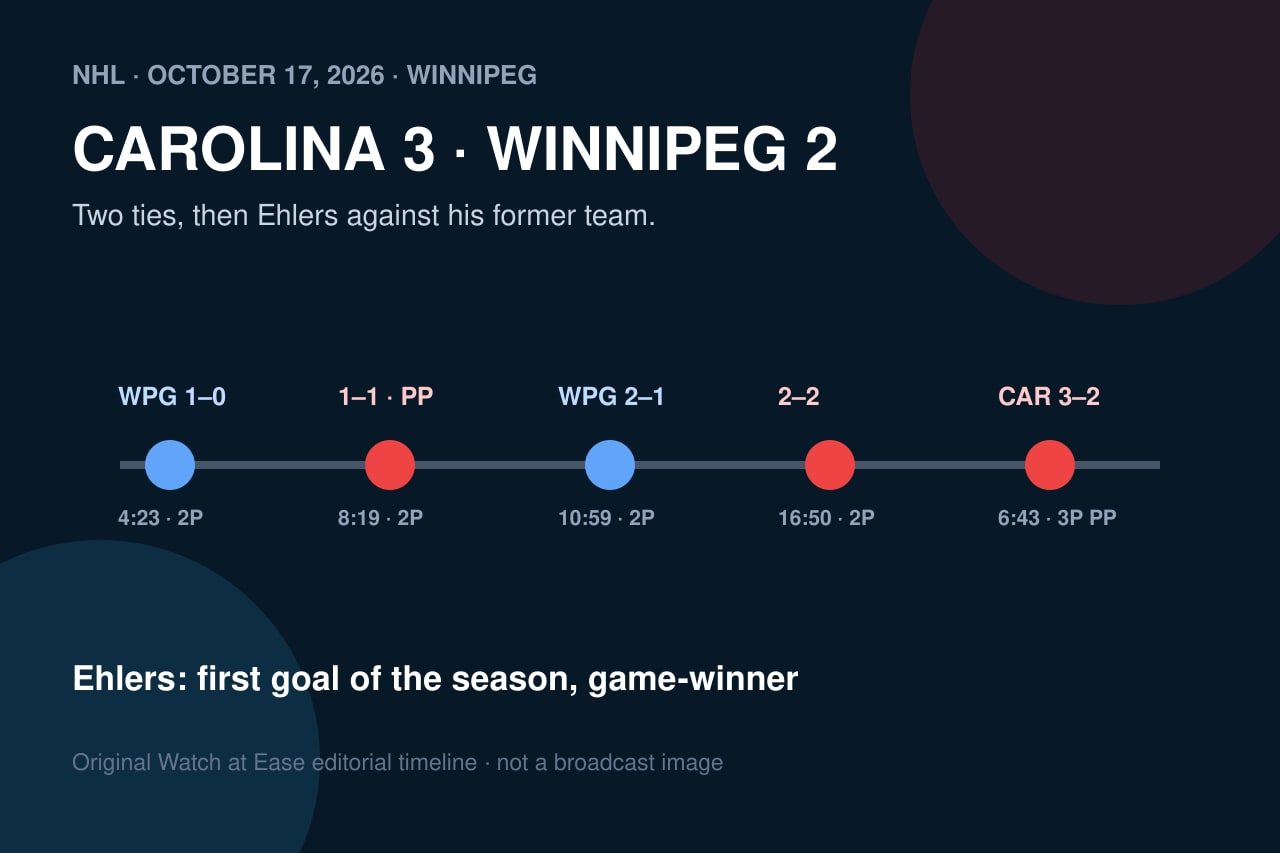
Task: Click the blue WPG 1–0 goal marker
Action: (170, 465)
